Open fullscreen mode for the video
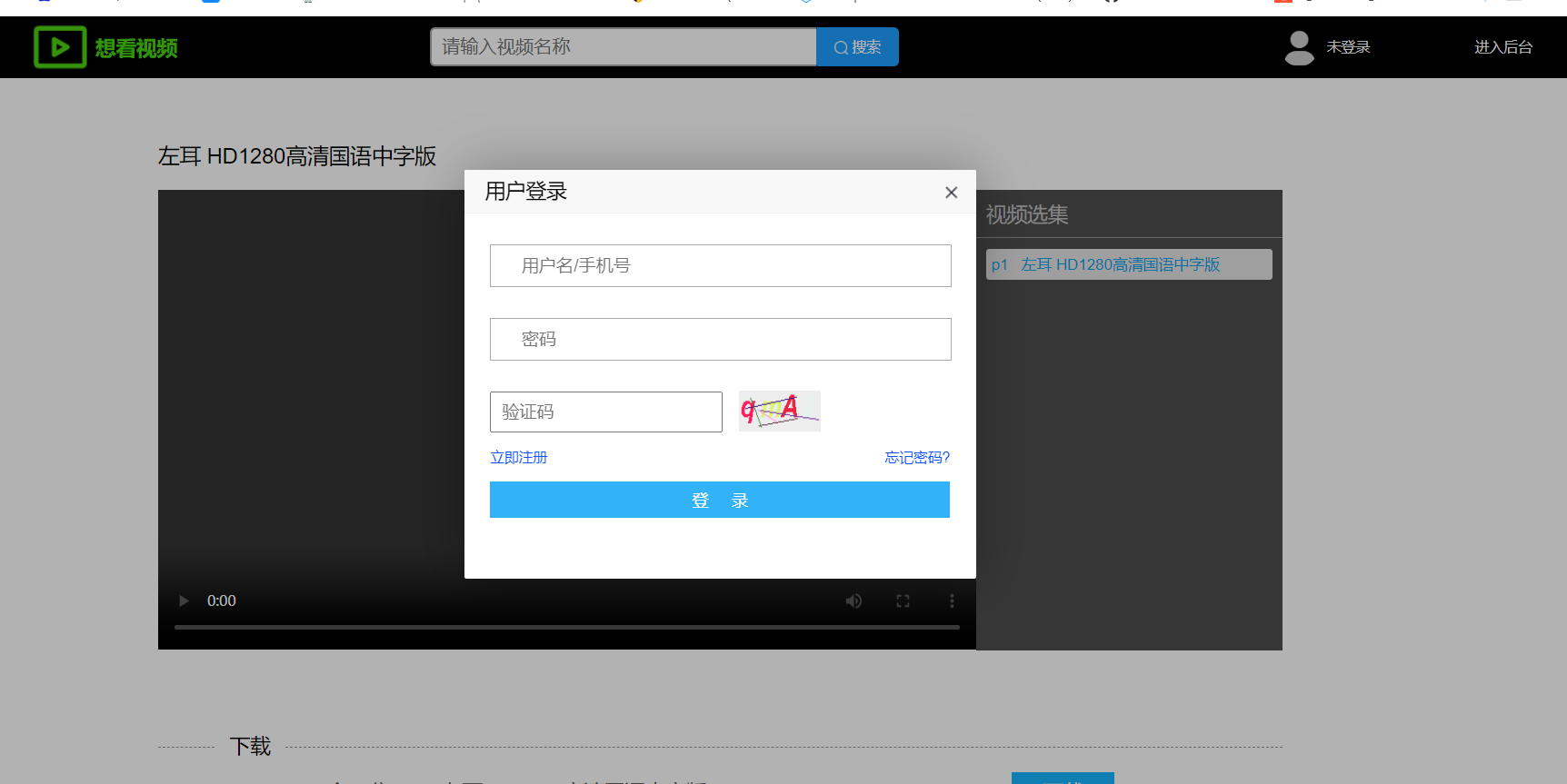The image size is (1567, 784). click(903, 600)
